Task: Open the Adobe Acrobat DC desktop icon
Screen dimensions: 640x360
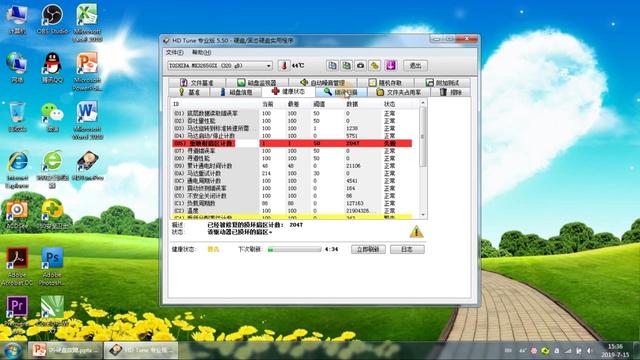Action: pos(17,266)
